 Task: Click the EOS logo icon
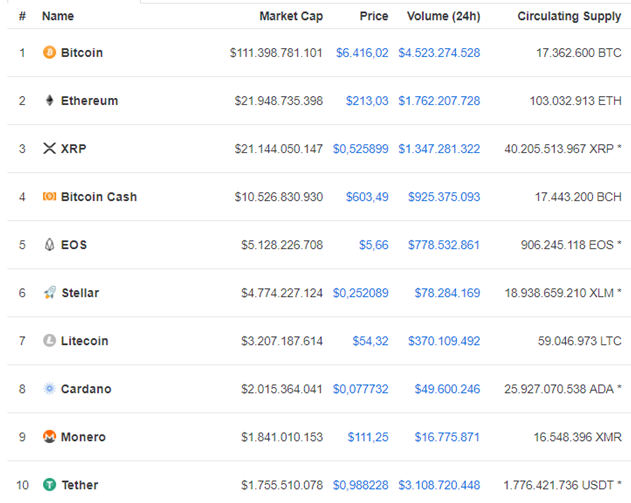[x=49, y=244]
